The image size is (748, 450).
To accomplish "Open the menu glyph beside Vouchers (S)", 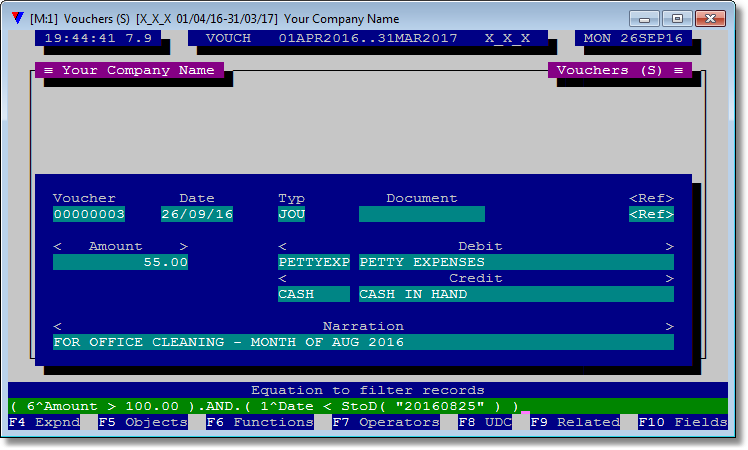I will (x=678, y=70).
